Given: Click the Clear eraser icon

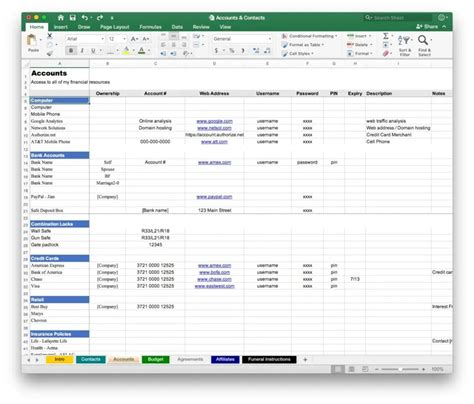Looking at the screenshot, I should coord(386,53).
